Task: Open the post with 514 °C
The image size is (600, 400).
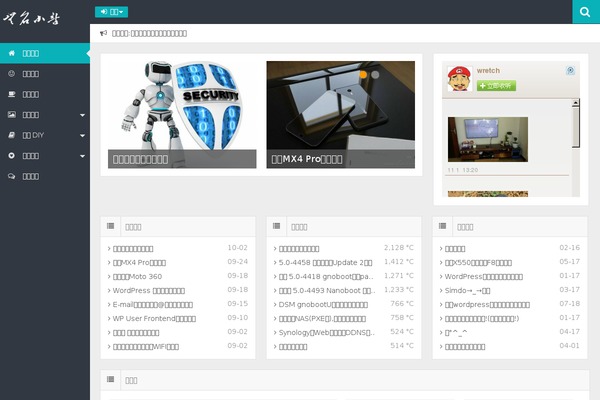Action: (x=293, y=347)
